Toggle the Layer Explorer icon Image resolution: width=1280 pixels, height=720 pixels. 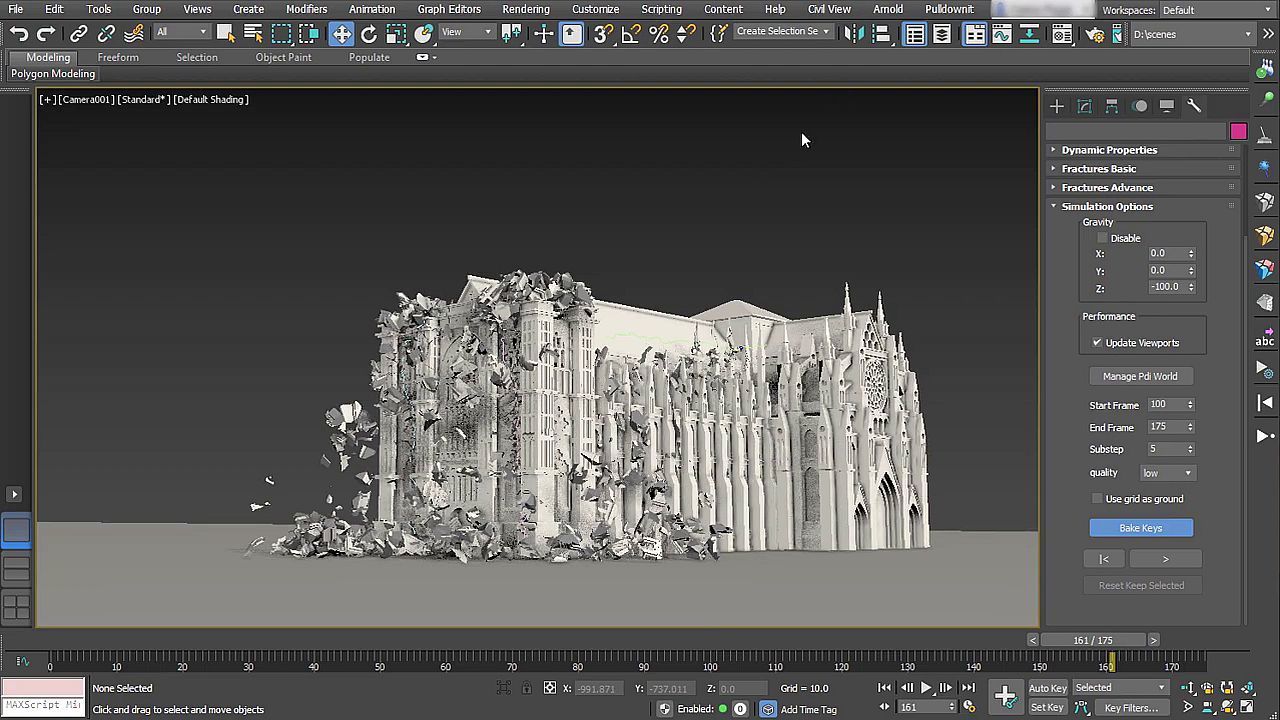(942, 34)
